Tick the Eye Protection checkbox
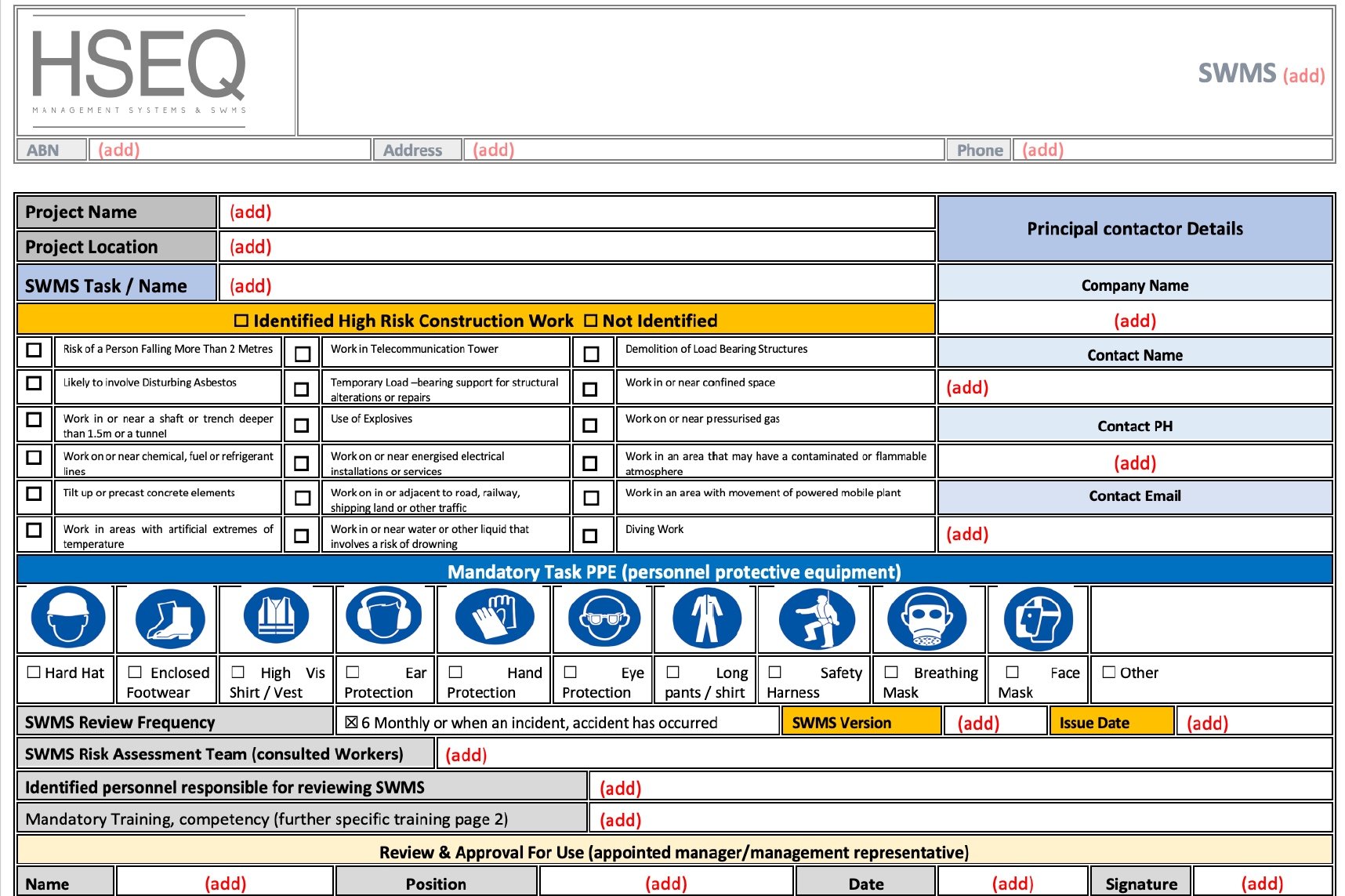The height and width of the screenshot is (896, 1345). [x=571, y=673]
